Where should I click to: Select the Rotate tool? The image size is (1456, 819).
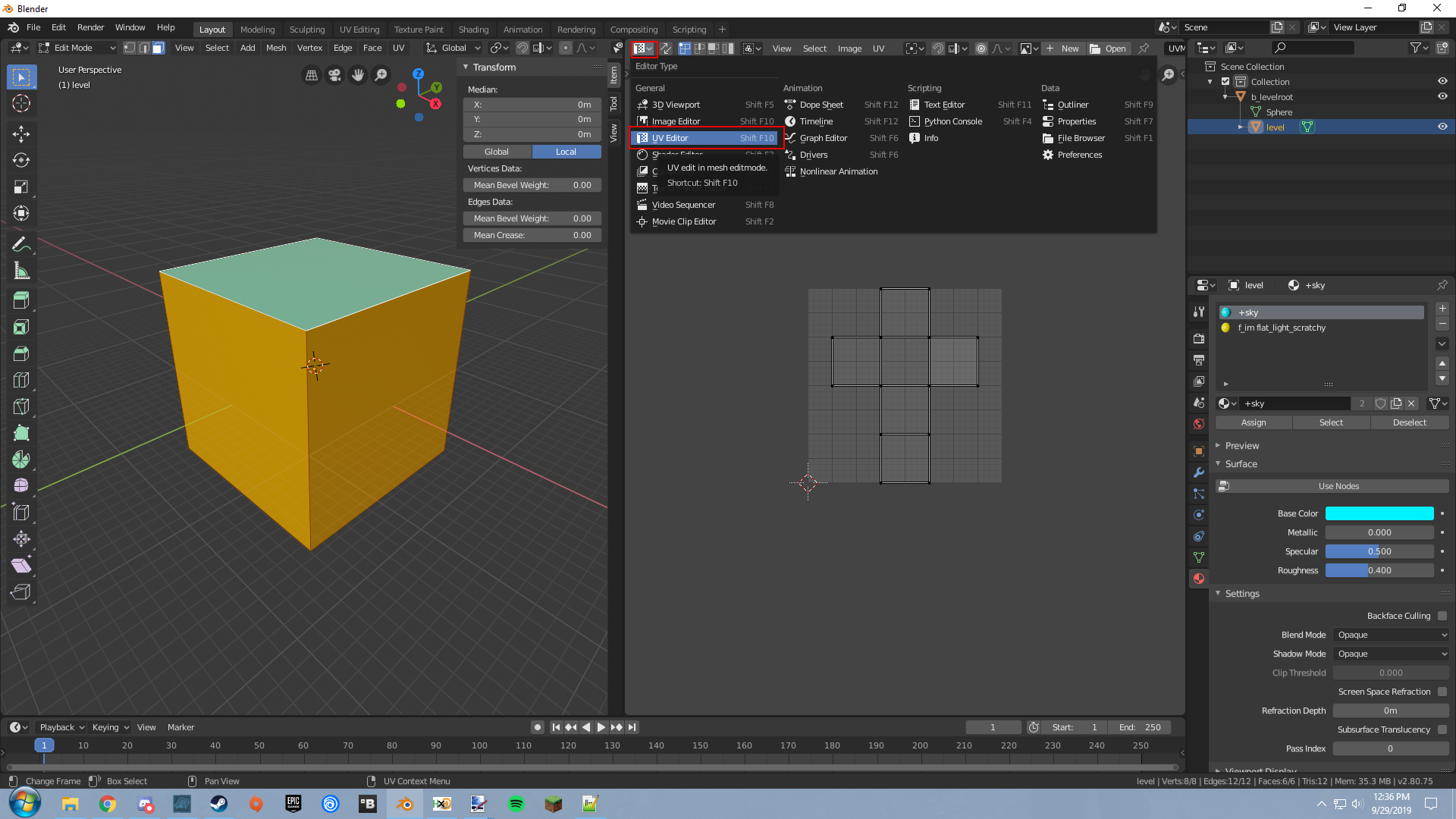coord(21,160)
